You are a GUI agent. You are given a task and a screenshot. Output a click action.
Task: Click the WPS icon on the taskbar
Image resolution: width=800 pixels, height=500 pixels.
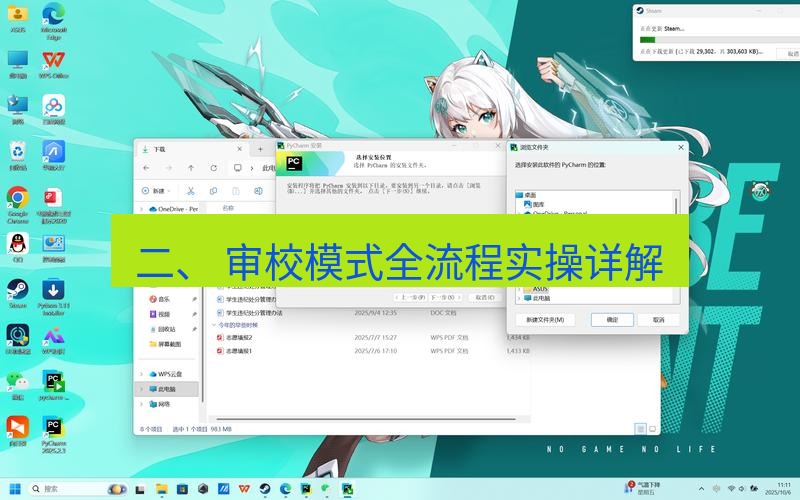coord(244,489)
